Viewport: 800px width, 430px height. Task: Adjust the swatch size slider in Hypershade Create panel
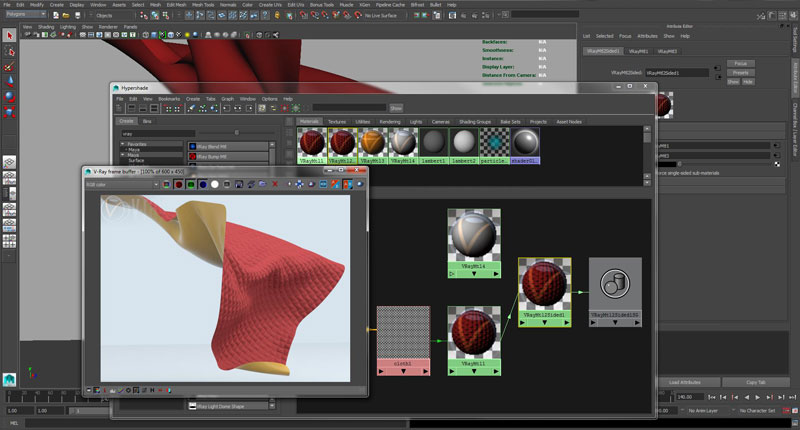236,133
